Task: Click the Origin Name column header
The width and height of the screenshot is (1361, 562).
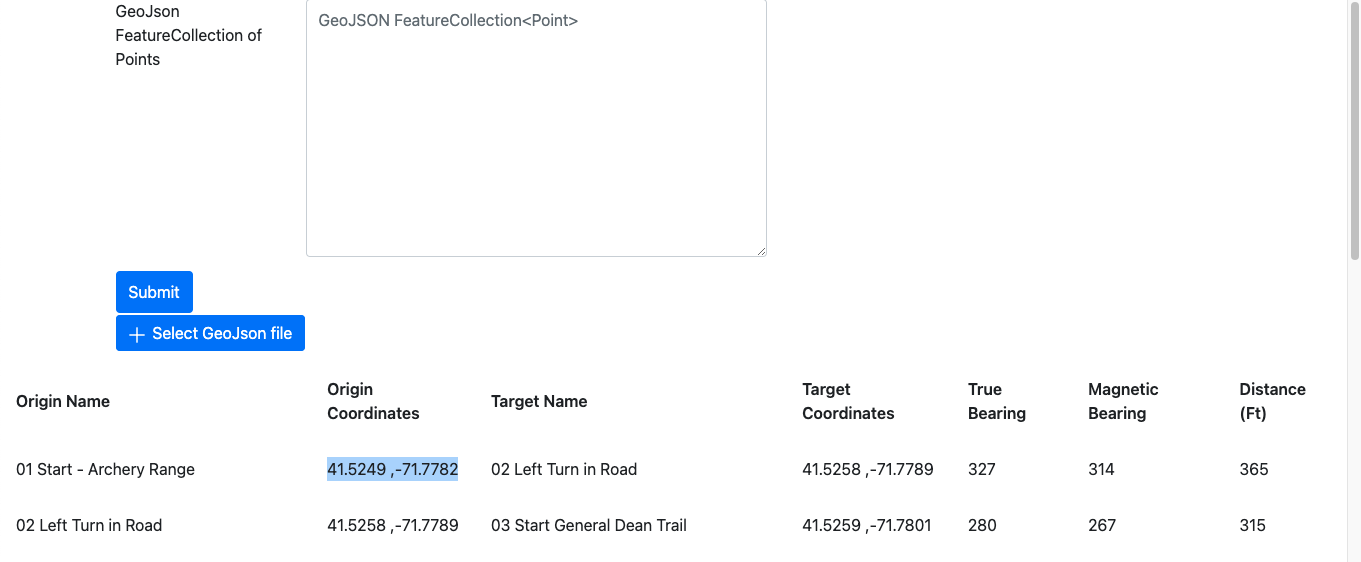Action: coord(63,401)
